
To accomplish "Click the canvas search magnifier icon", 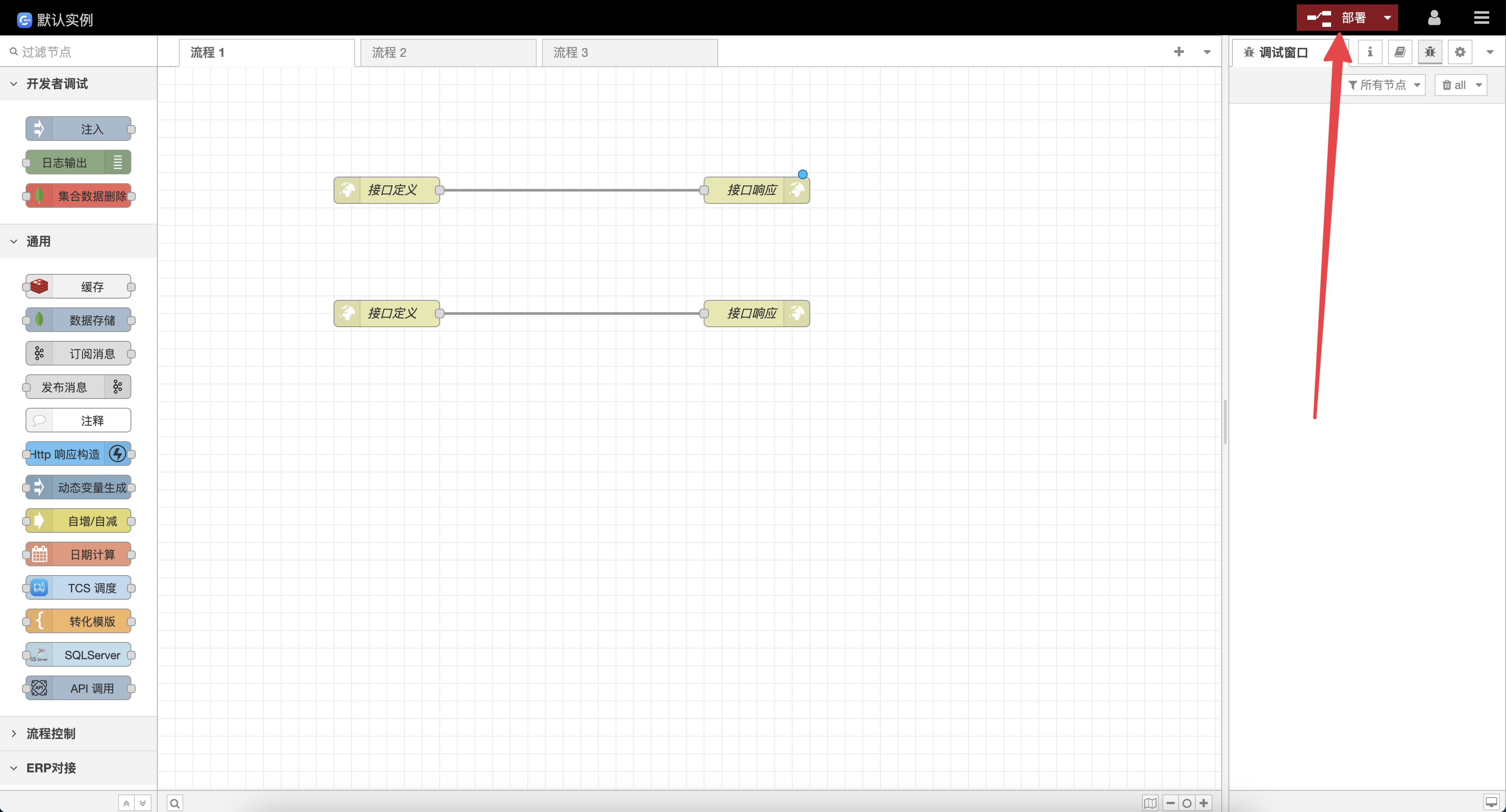I will point(174,803).
